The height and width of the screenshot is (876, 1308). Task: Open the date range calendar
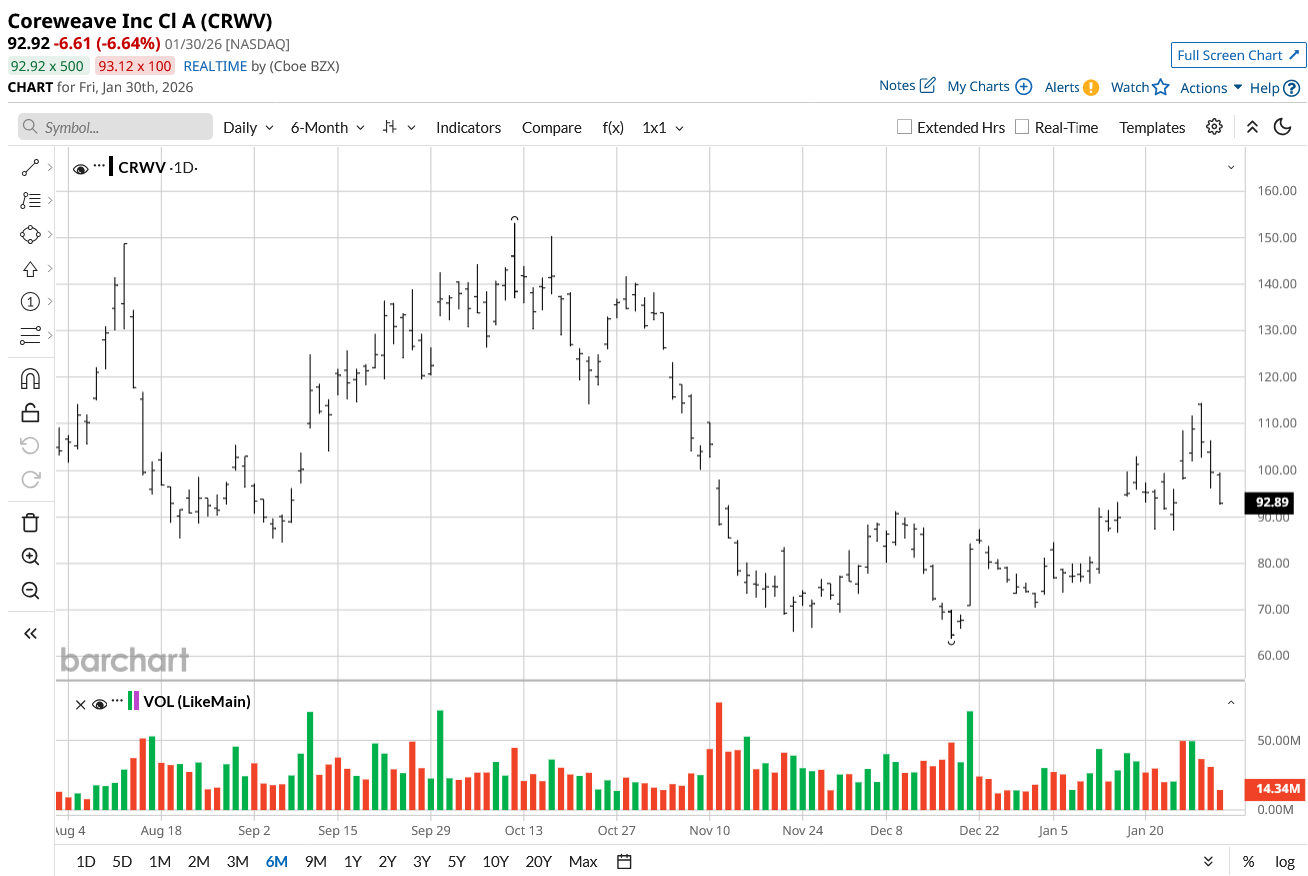pos(625,861)
